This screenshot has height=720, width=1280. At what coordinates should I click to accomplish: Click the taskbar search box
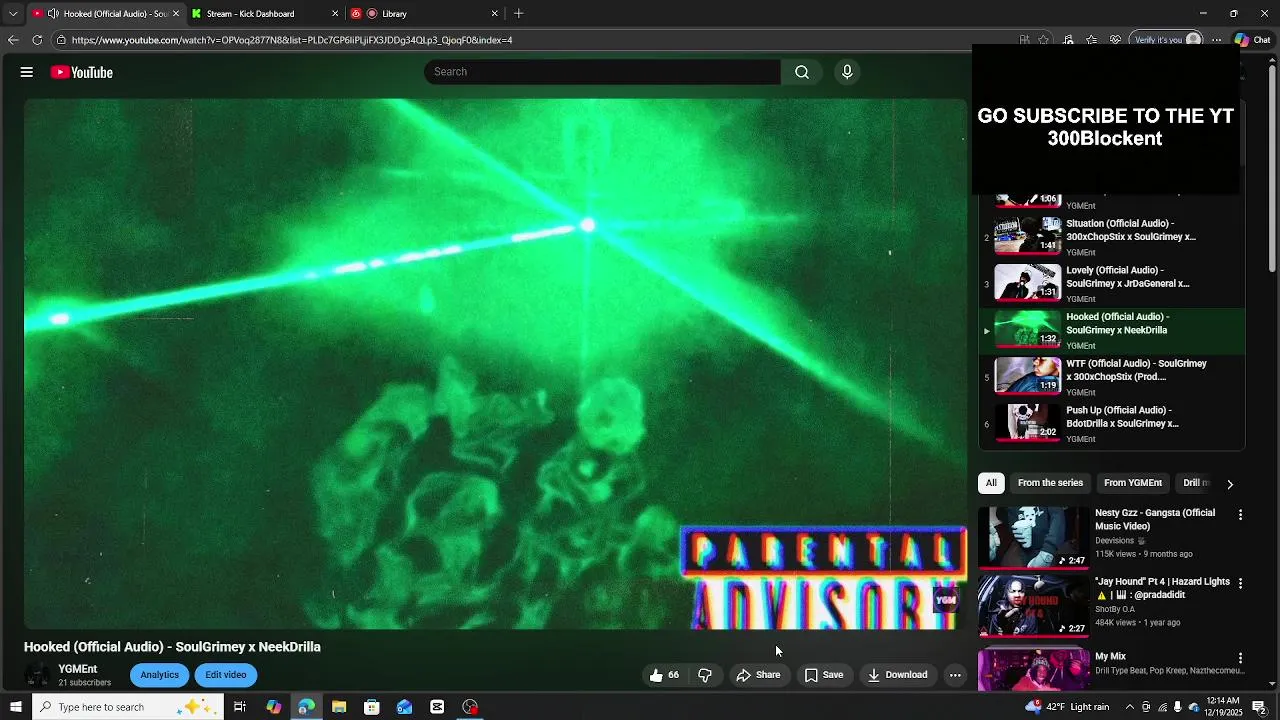pos(126,707)
